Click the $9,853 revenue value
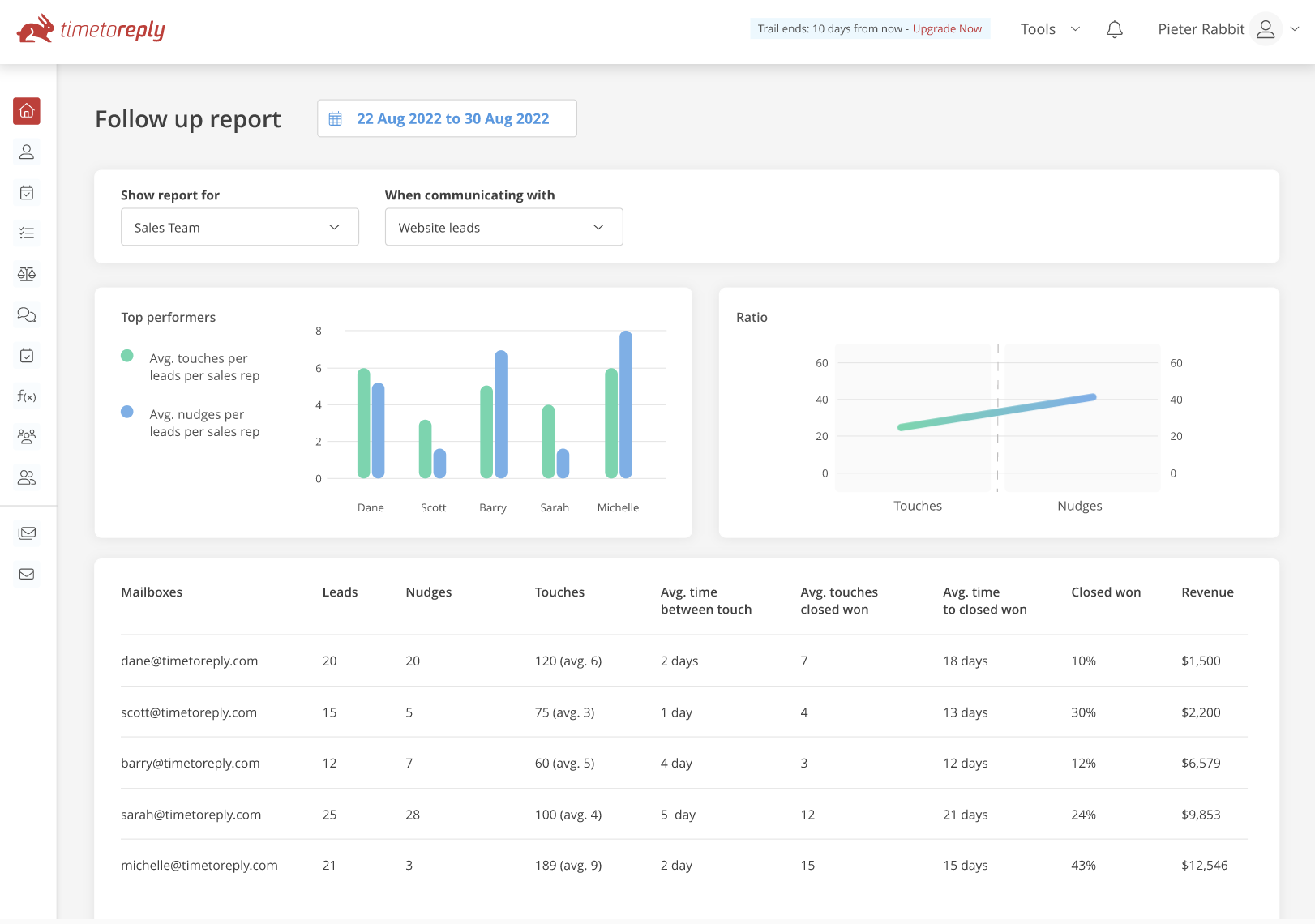The width and height of the screenshot is (1315, 924). 1201,815
